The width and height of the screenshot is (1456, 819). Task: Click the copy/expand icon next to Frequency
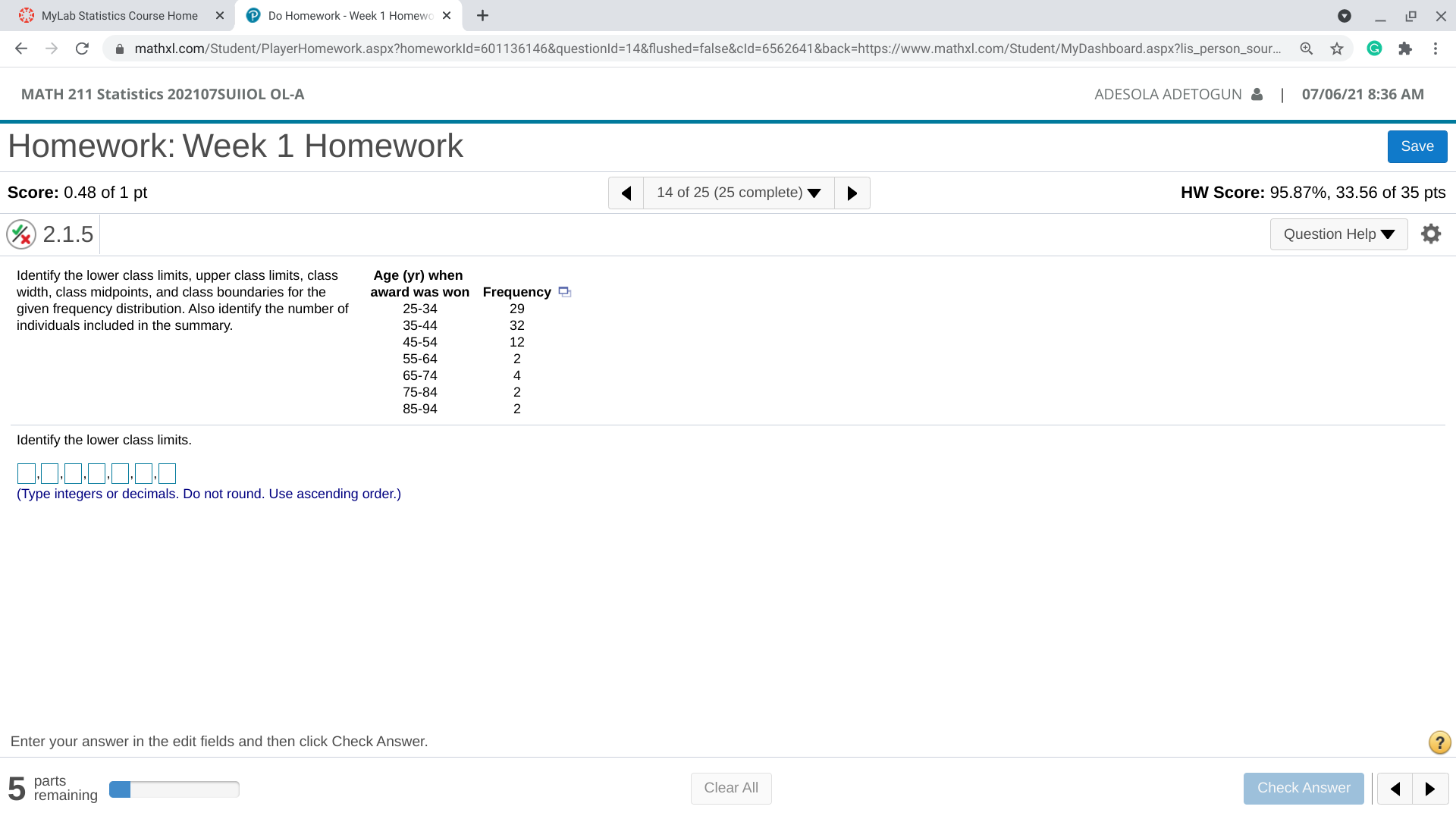(x=563, y=291)
